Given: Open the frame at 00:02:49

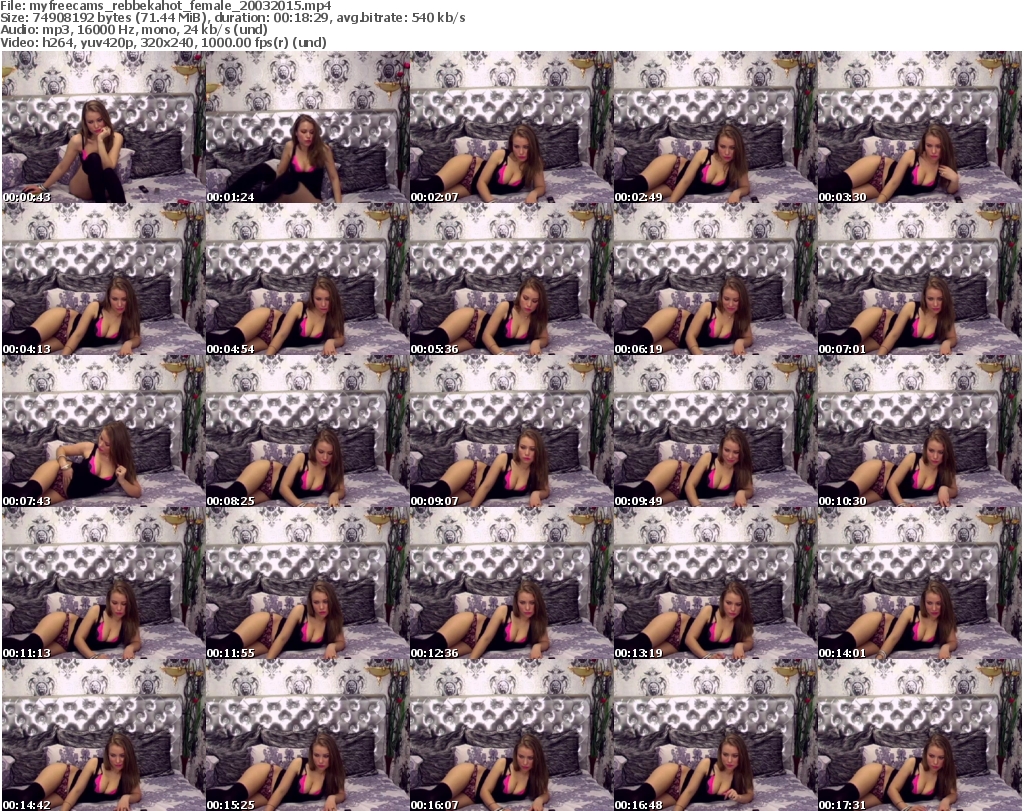Looking at the screenshot, I should coord(714,127).
